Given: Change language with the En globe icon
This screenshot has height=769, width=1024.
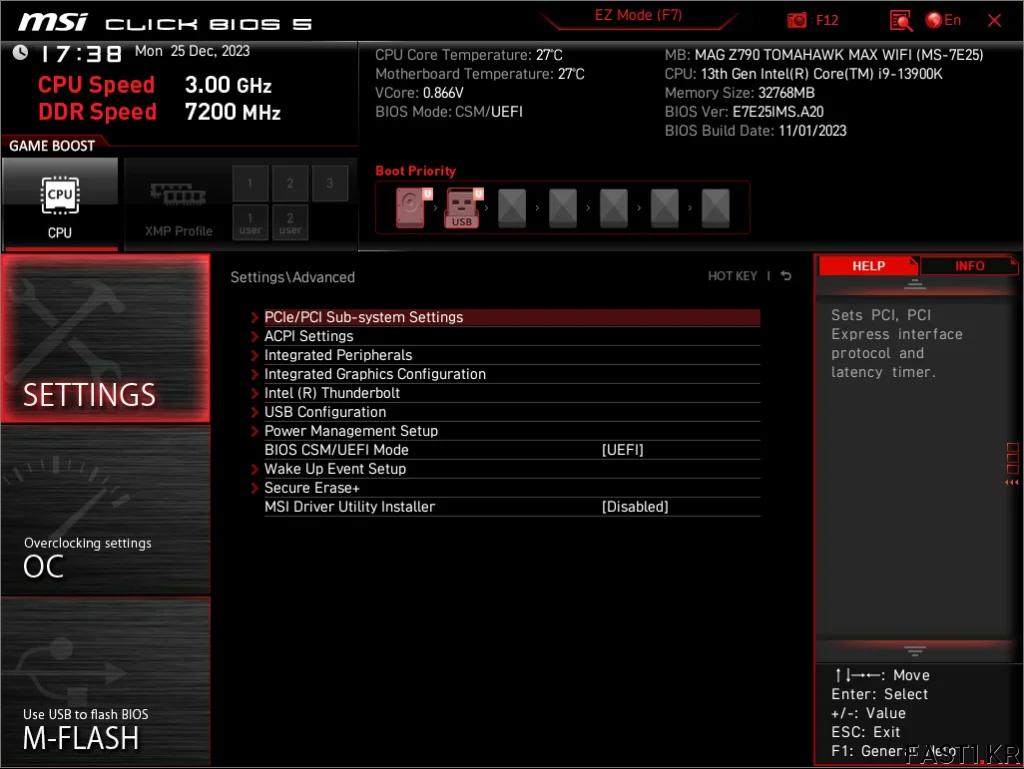Looking at the screenshot, I should (943, 20).
